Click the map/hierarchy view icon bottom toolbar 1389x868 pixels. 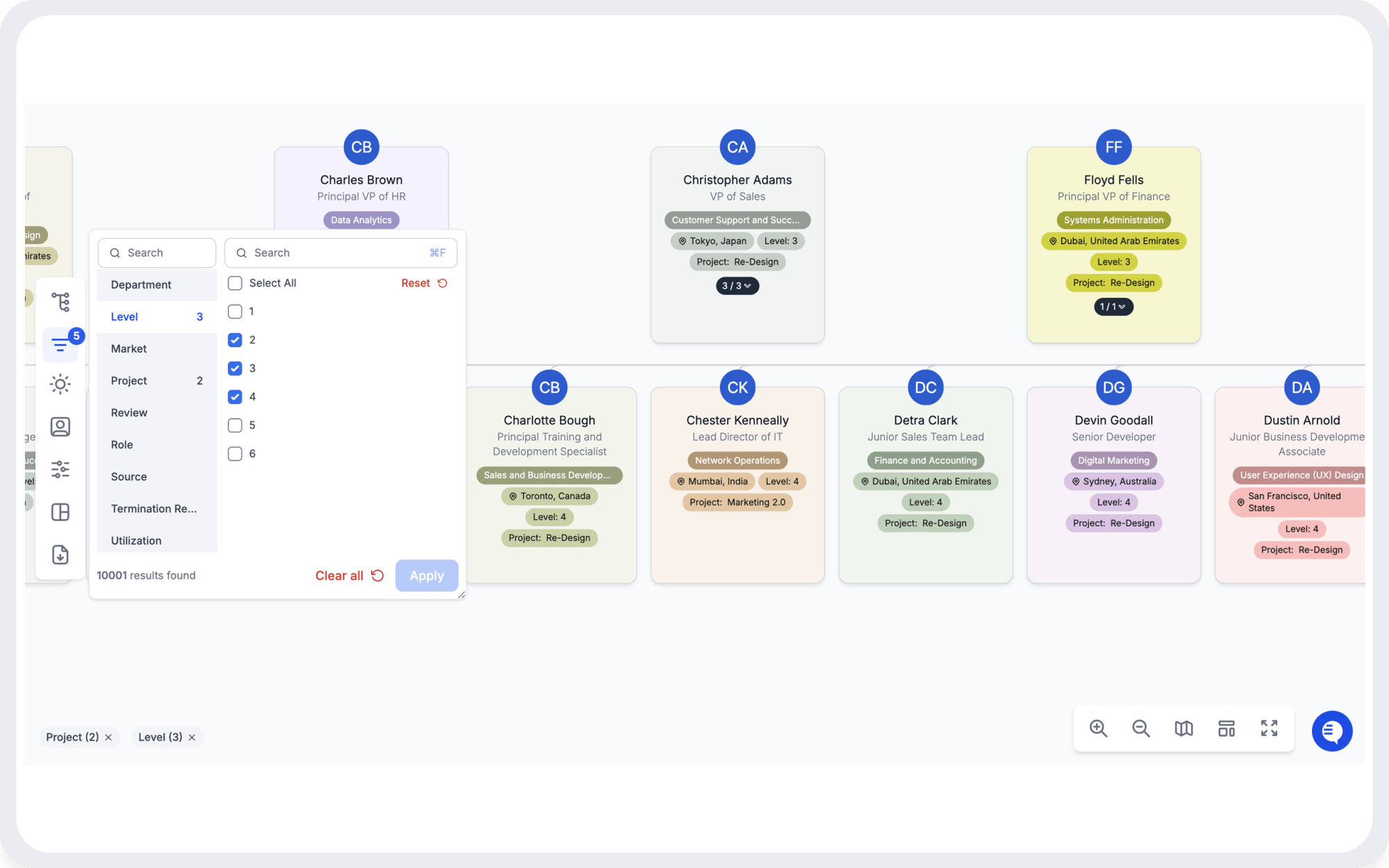pyautogui.click(x=1184, y=728)
